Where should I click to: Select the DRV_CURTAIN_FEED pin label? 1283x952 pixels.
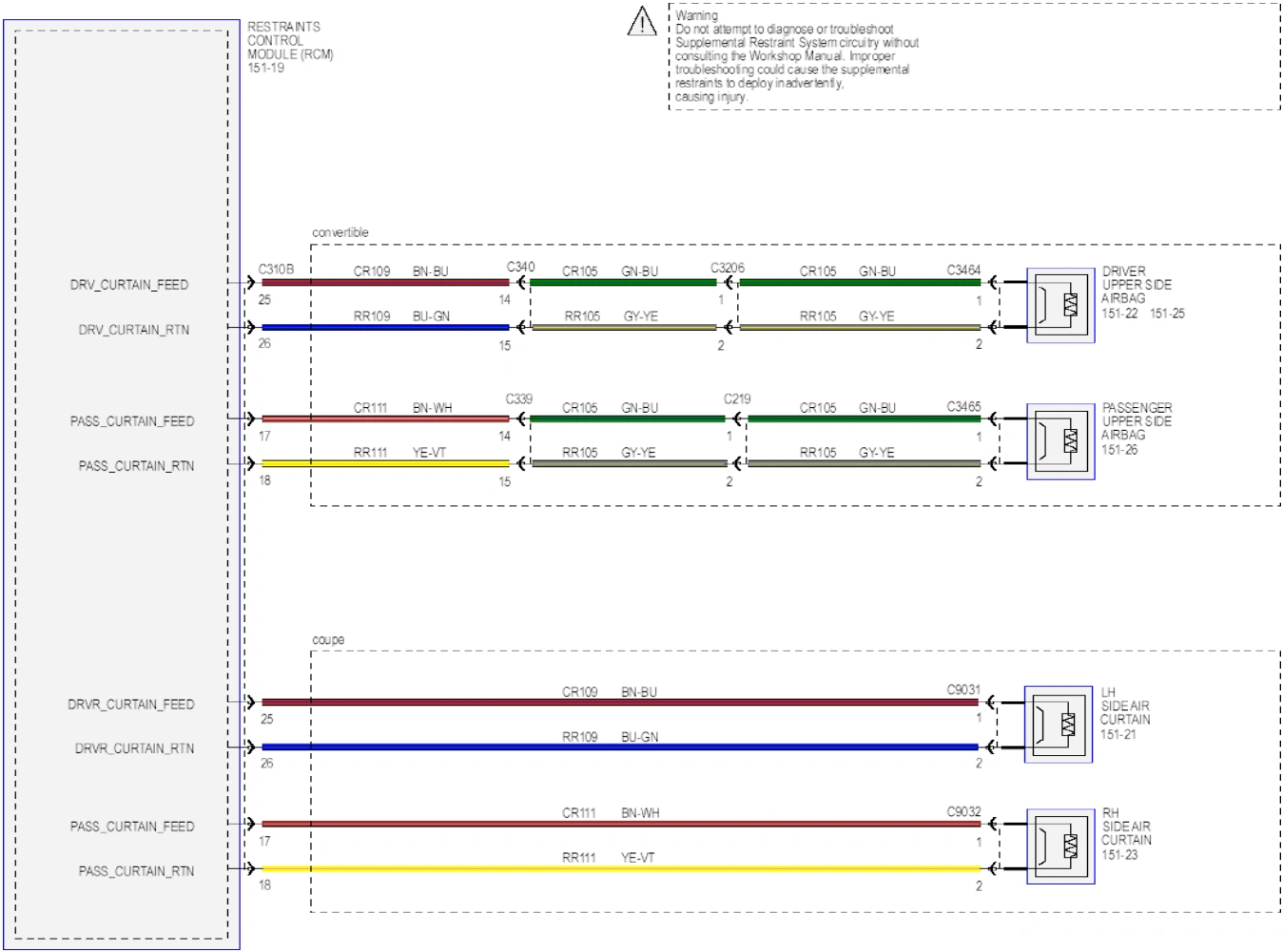coord(129,285)
